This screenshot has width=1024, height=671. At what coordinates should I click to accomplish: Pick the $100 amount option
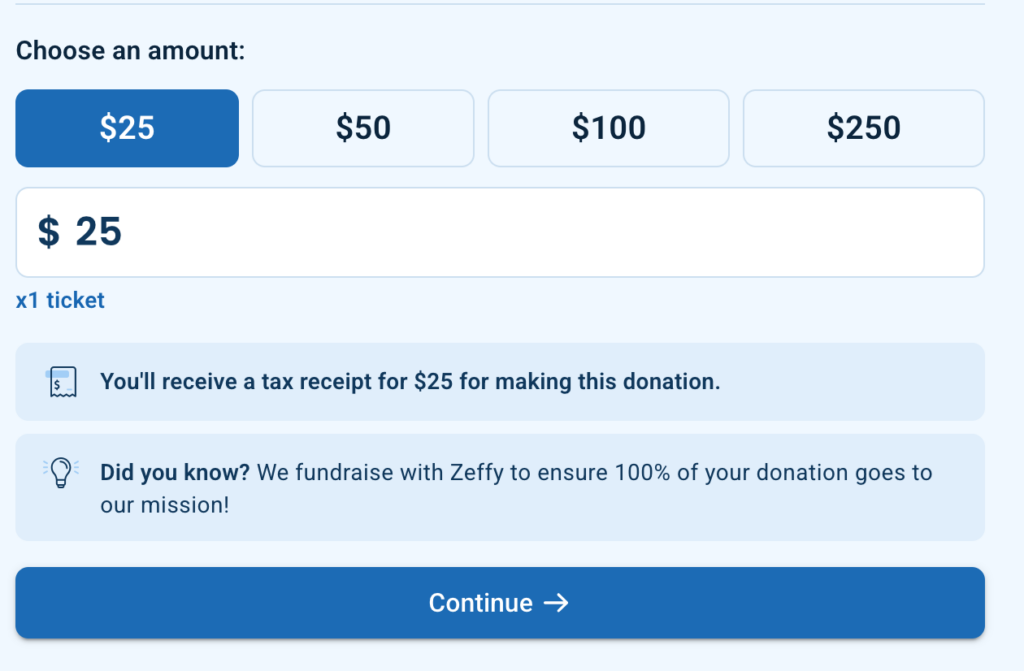(x=608, y=128)
